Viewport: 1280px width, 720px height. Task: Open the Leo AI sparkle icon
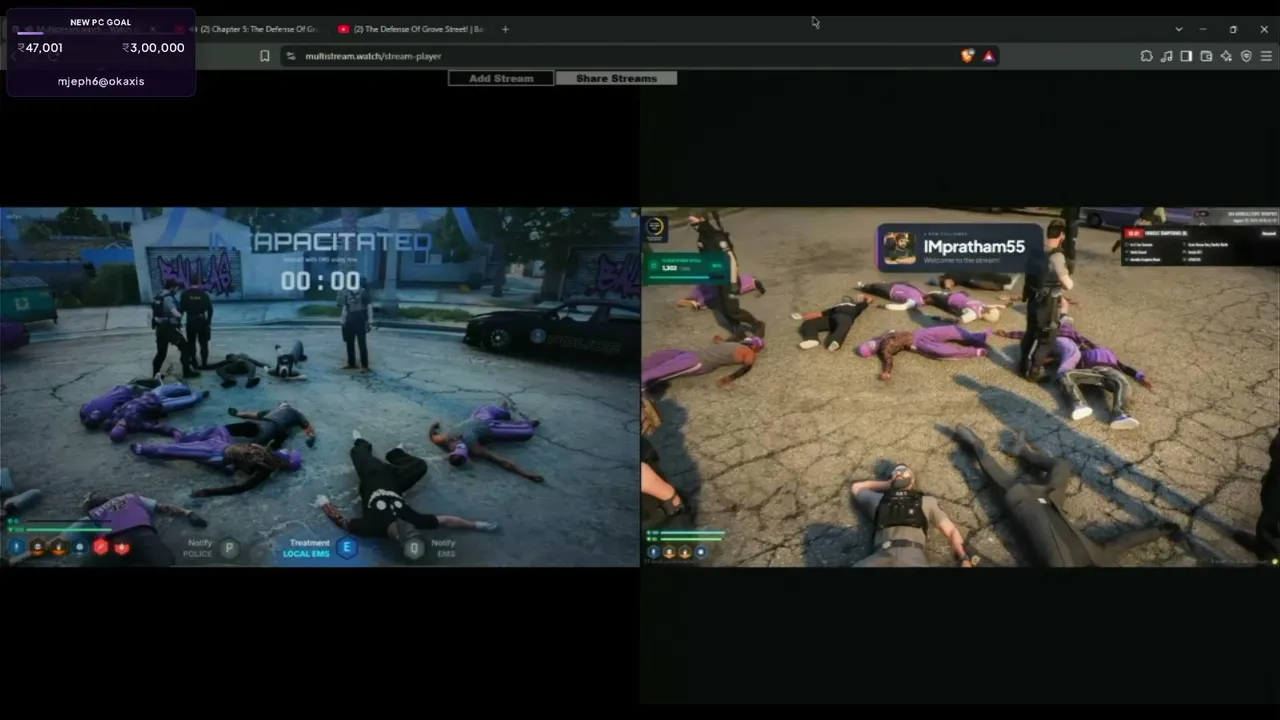pos(1226,56)
